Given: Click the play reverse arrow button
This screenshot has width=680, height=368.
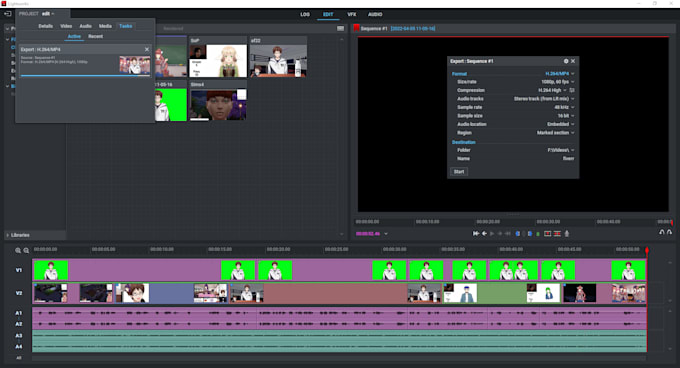Looking at the screenshot, I should [484, 234].
